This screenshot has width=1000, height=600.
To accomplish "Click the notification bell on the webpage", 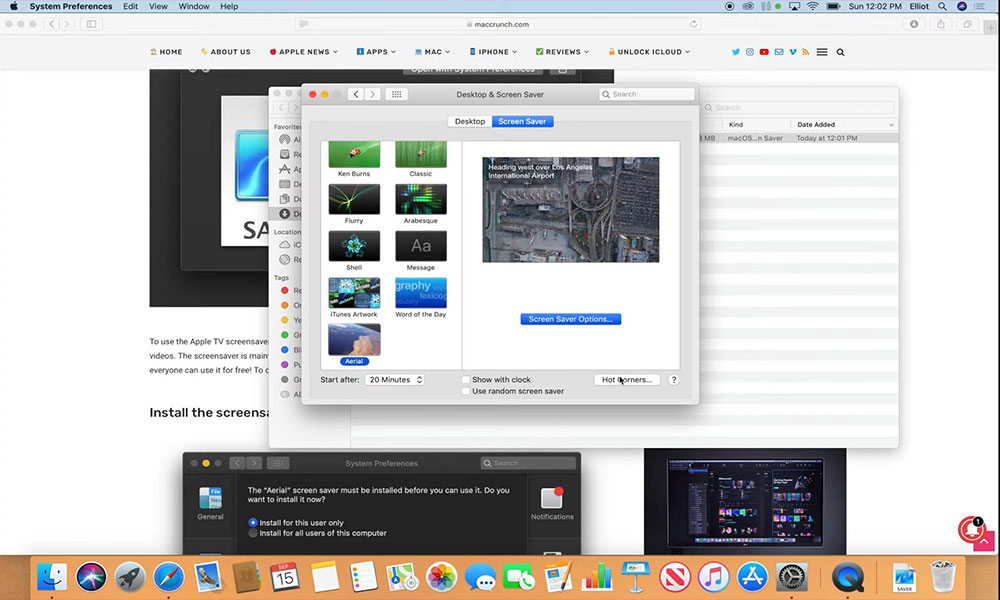I will 971,529.
